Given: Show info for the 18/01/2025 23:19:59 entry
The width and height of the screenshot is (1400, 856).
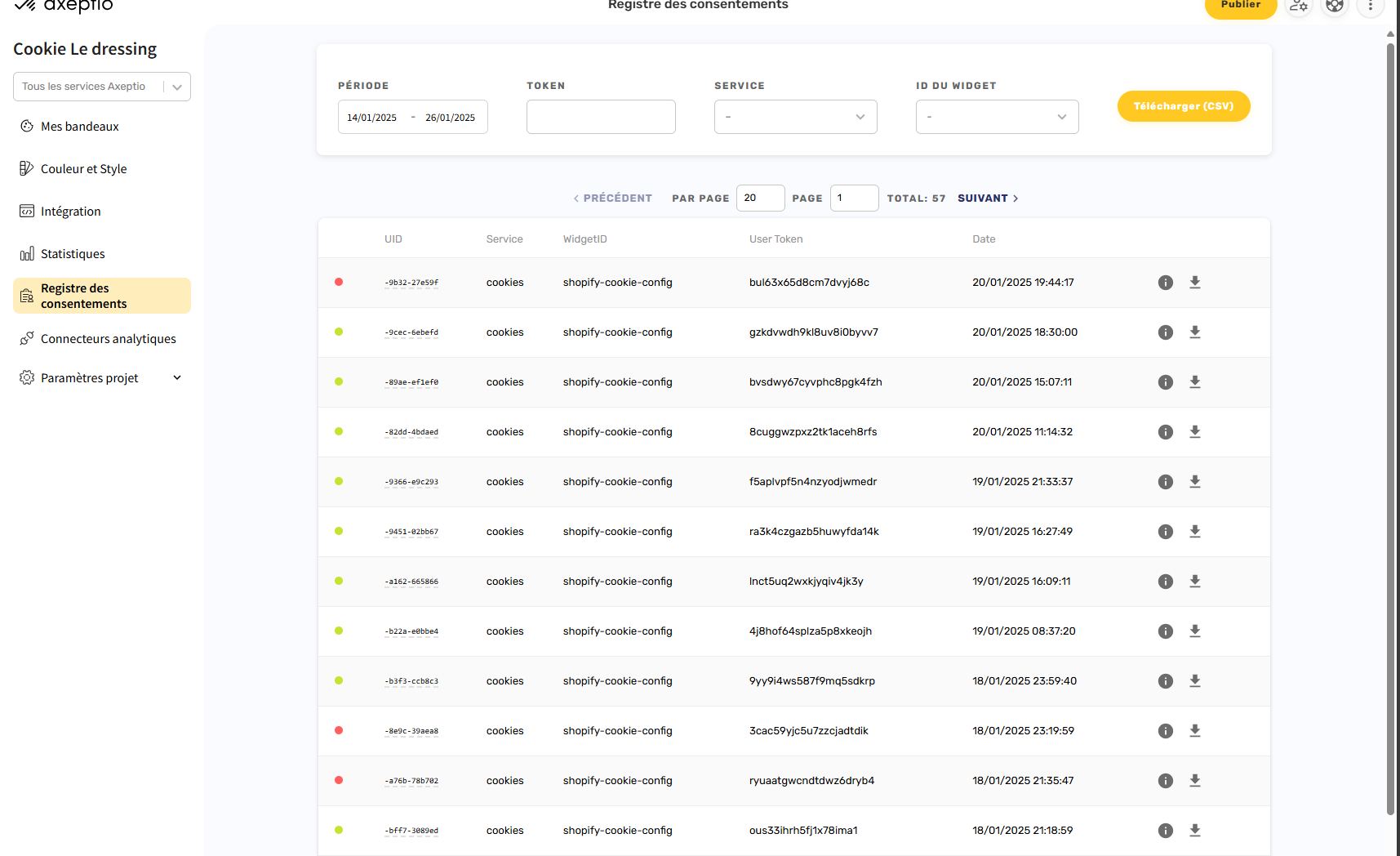Looking at the screenshot, I should [x=1166, y=731].
